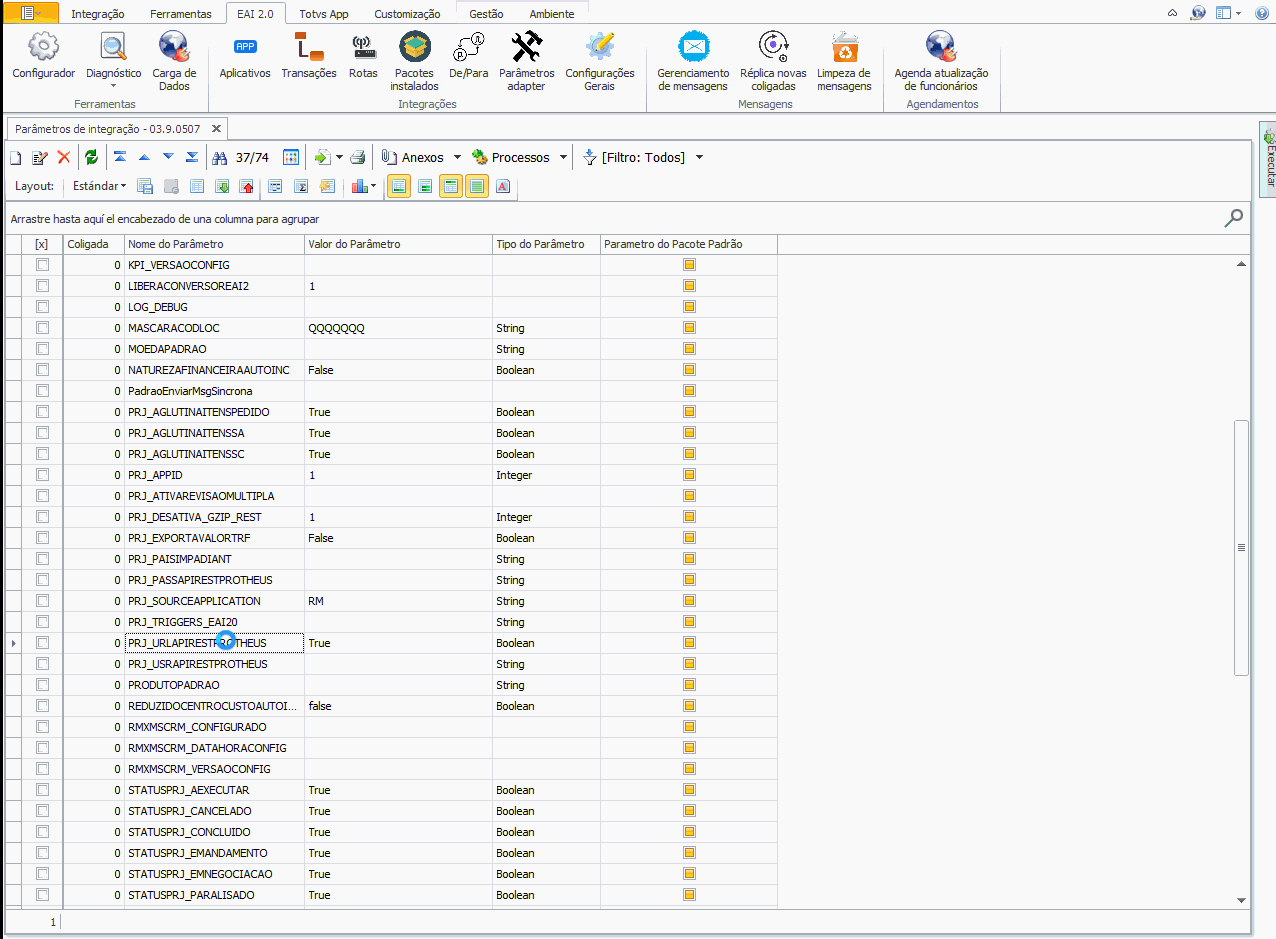1276x939 pixels.
Task: Click the new record icon
Action: click(x=16, y=157)
